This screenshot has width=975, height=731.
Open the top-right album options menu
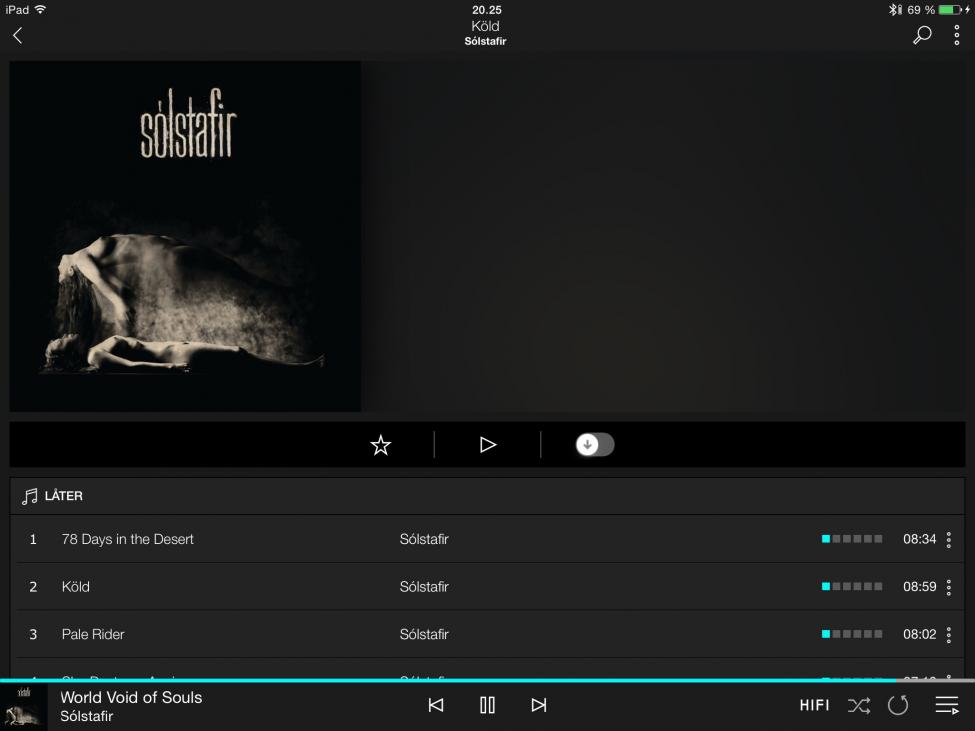pos(956,35)
